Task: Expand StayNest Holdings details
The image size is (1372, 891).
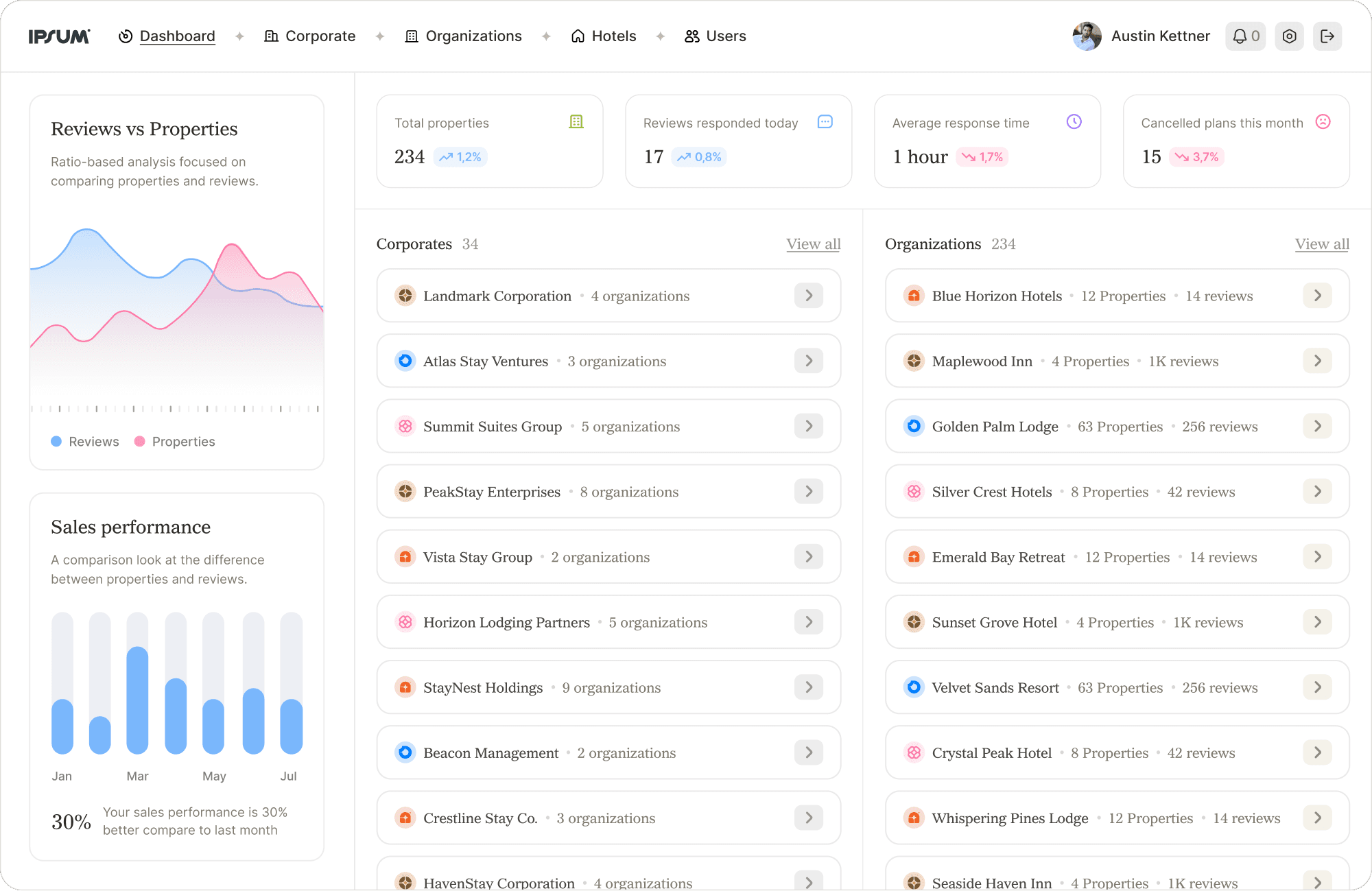Action: coord(809,687)
